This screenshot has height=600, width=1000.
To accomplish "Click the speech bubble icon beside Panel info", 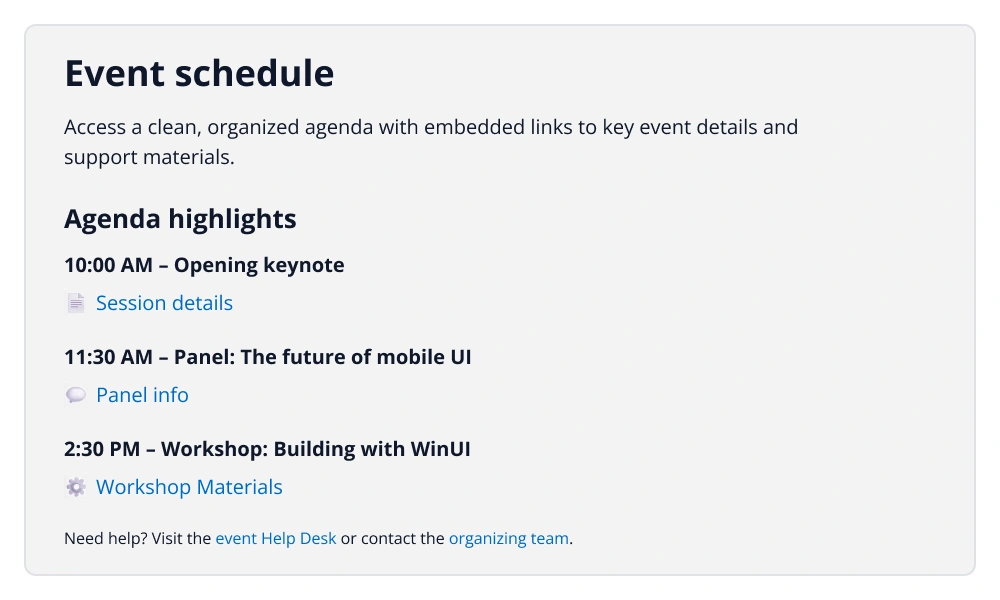I will tap(76, 395).
